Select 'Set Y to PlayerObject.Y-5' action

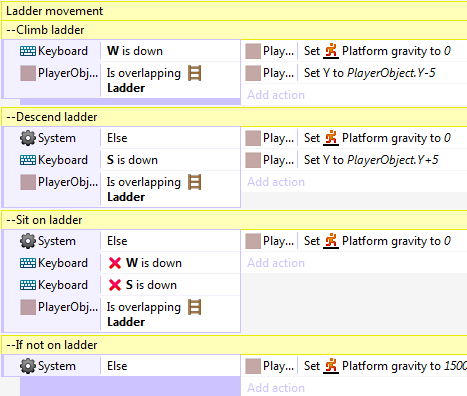pyautogui.click(x=370, y=73)
